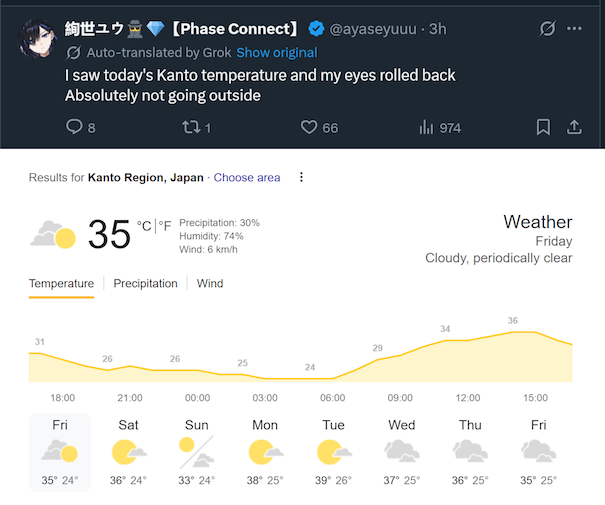Open the tweet's three-dot more menu

click(x=574, y=29)
